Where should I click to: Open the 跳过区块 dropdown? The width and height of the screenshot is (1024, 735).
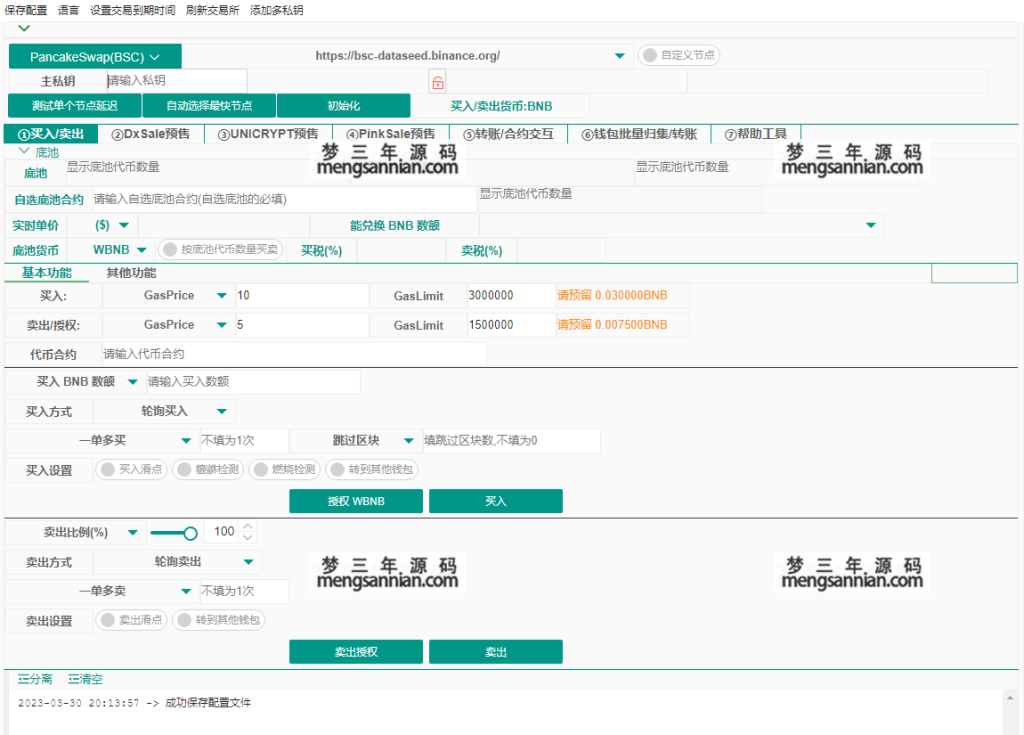pos(409,440)
